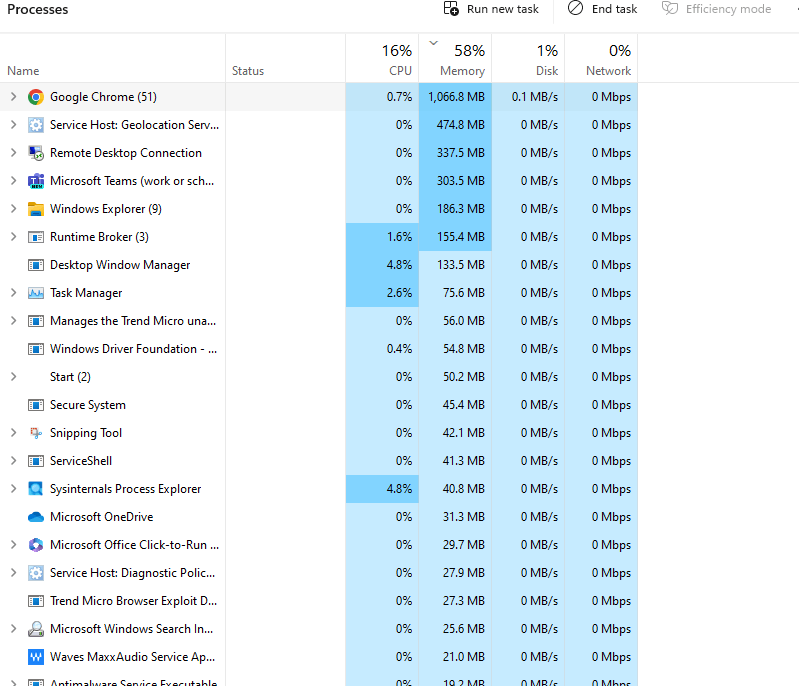The width and height of the screenshot is (799, 686).
Task: Click the 2.6% CPU value for Task Manager
Action: click(x=400, y=293)
